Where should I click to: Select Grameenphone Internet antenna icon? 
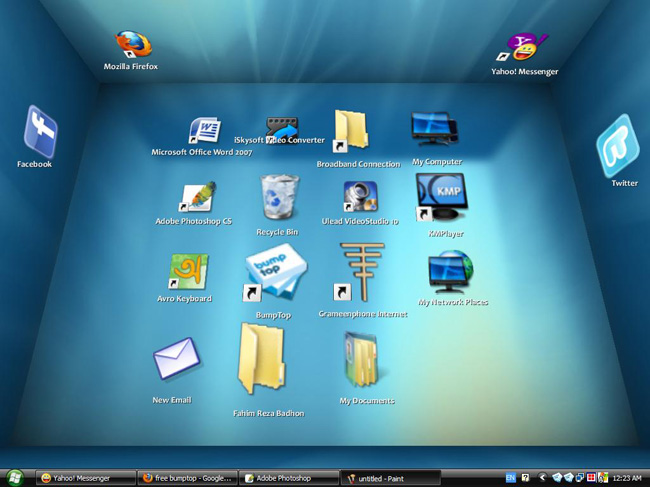pyautogui.click(x=359, y=271)
